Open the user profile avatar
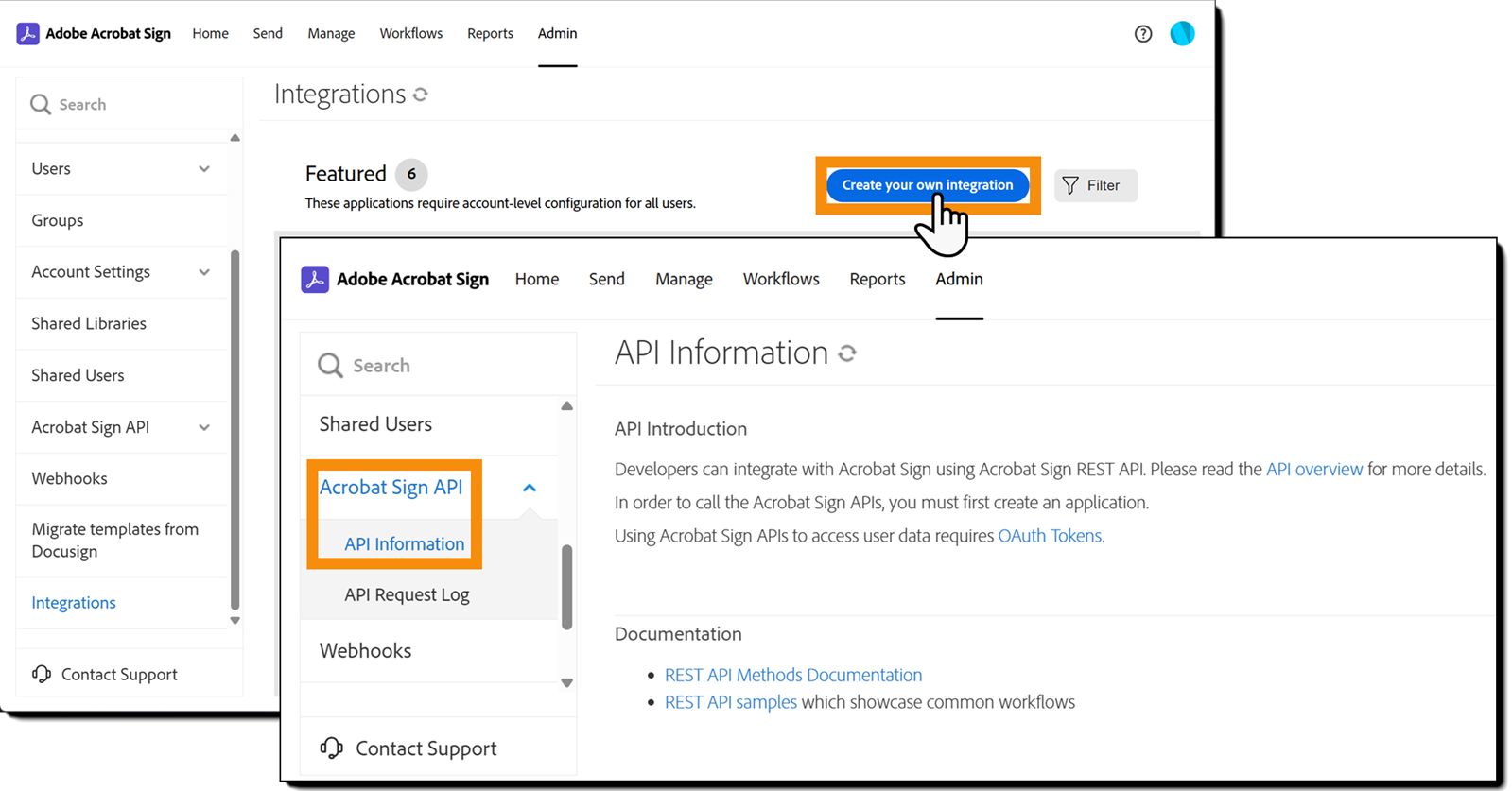Screen dimensions: 1512x791 (x=1182, y=34)
